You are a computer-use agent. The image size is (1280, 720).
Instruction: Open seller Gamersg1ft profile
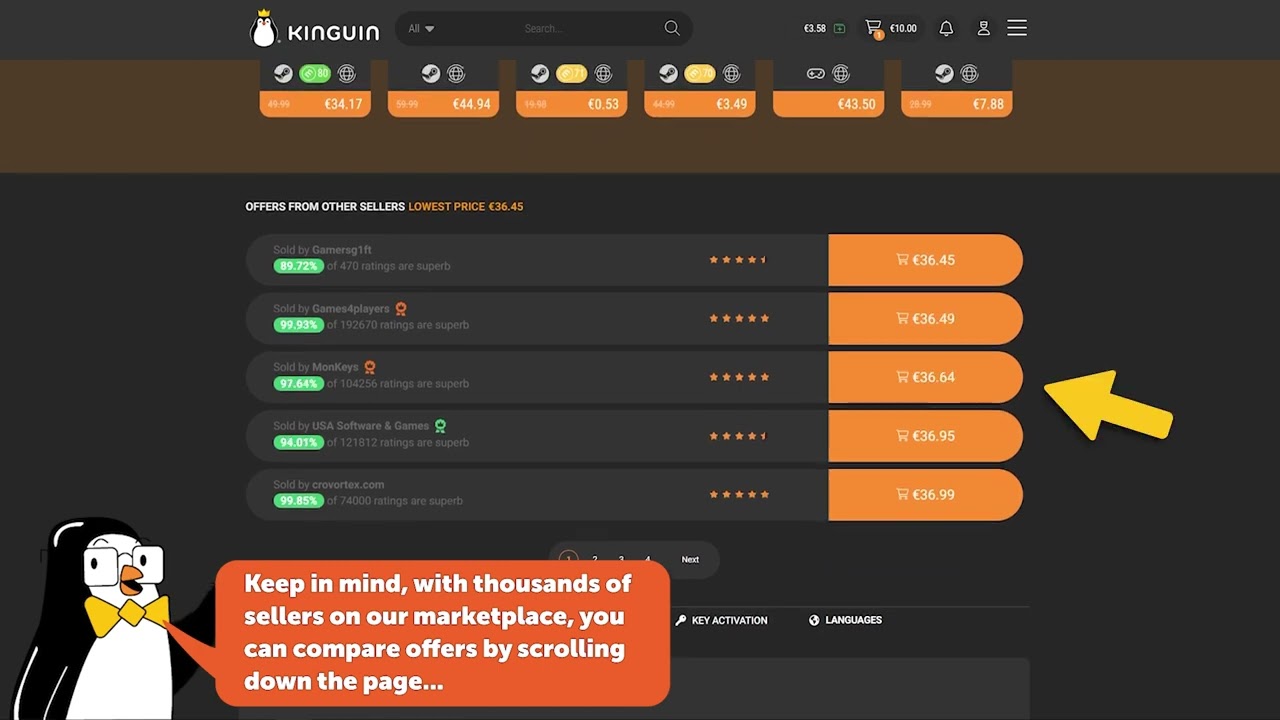pyautogui.click(x=342, y=250)
